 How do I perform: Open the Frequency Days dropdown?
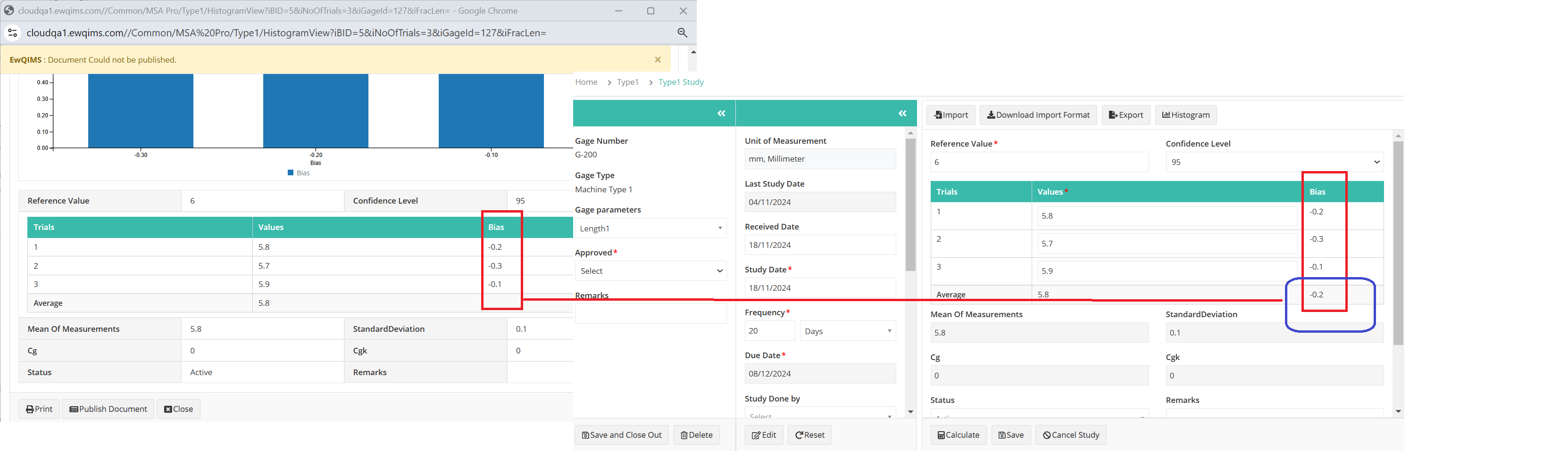point(848,331)
